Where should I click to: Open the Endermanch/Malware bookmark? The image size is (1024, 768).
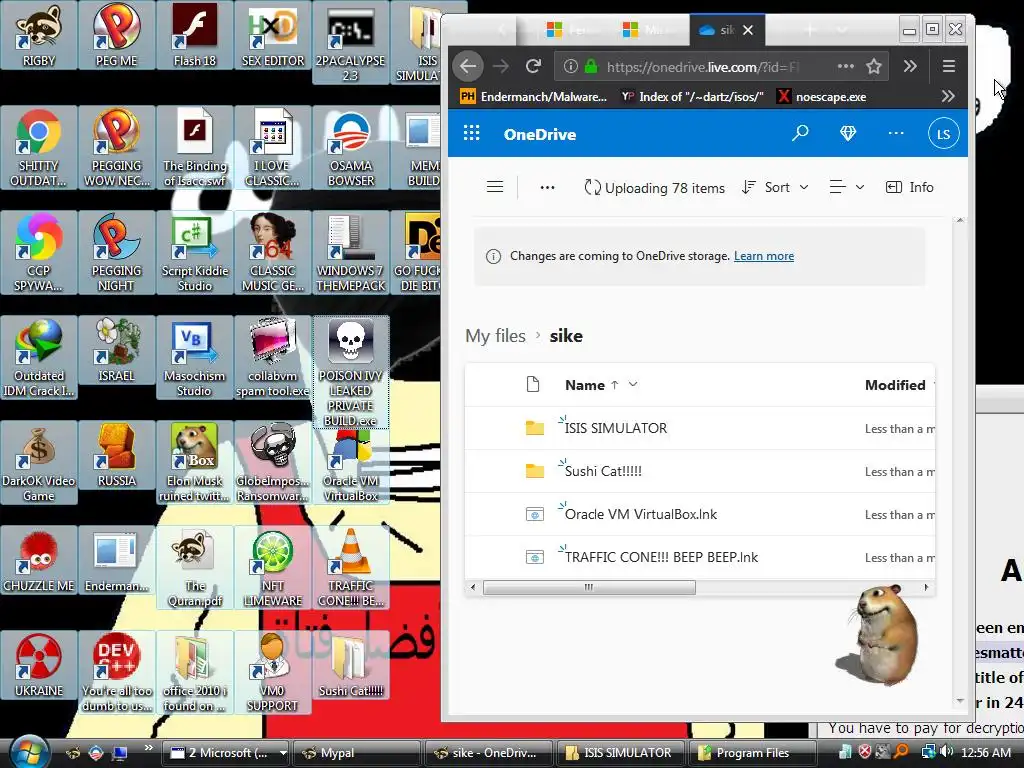click(534, 97)
